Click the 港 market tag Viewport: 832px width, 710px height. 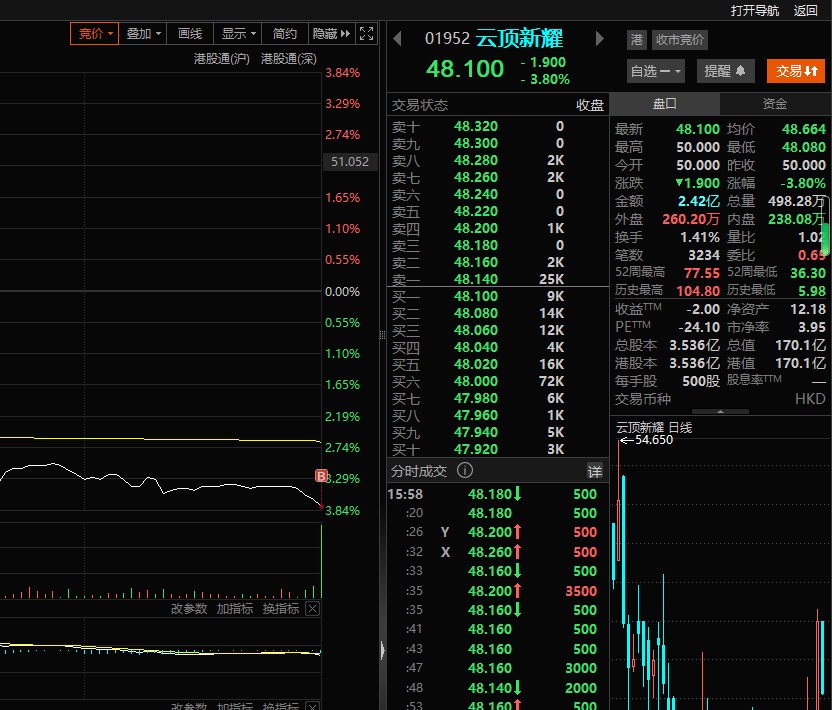tap(637, 40)
